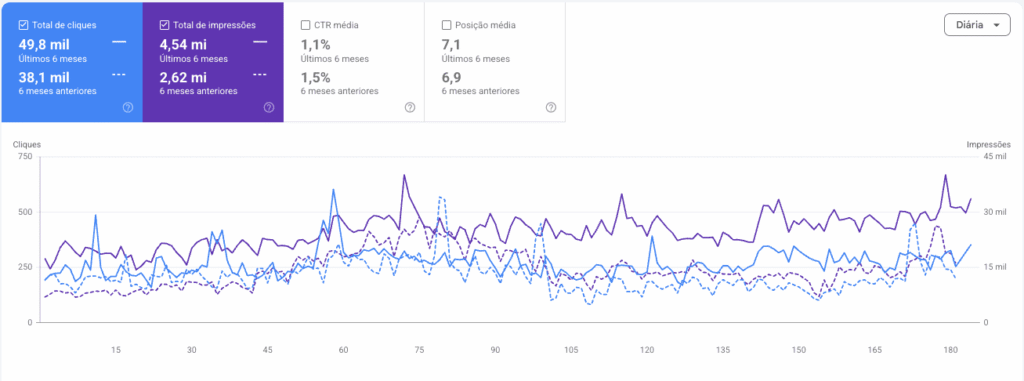Click the 38,1 mil previous clicks value
The width and height of the screenshot is (1024, 381).
click(x=44, y=78)
